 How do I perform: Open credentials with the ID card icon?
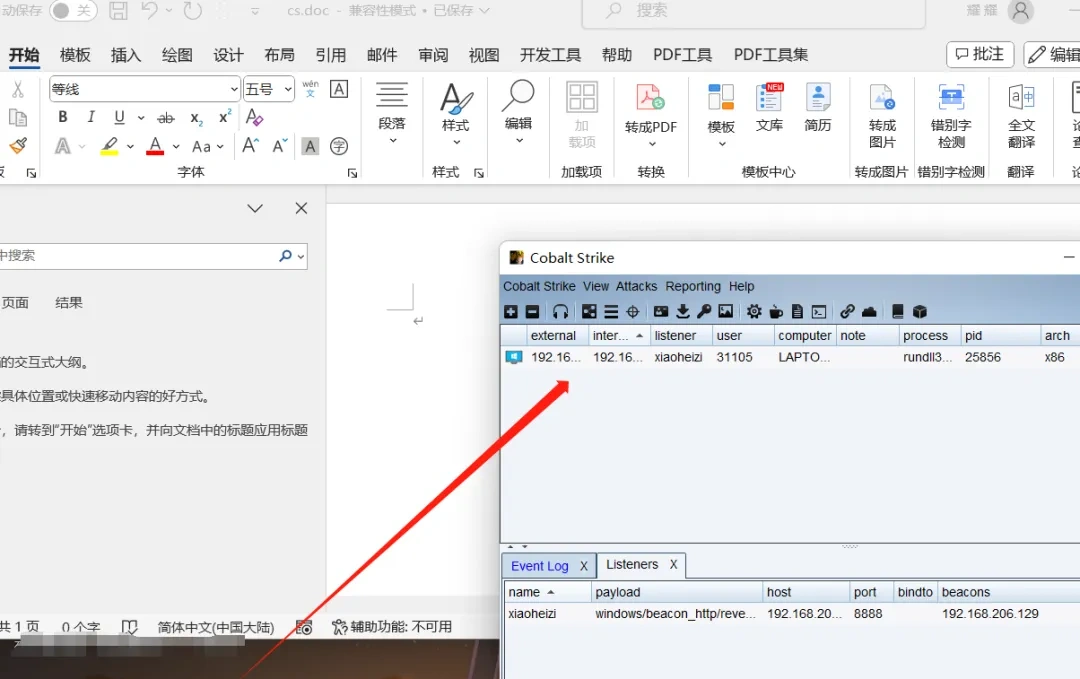tap(661, 312)
